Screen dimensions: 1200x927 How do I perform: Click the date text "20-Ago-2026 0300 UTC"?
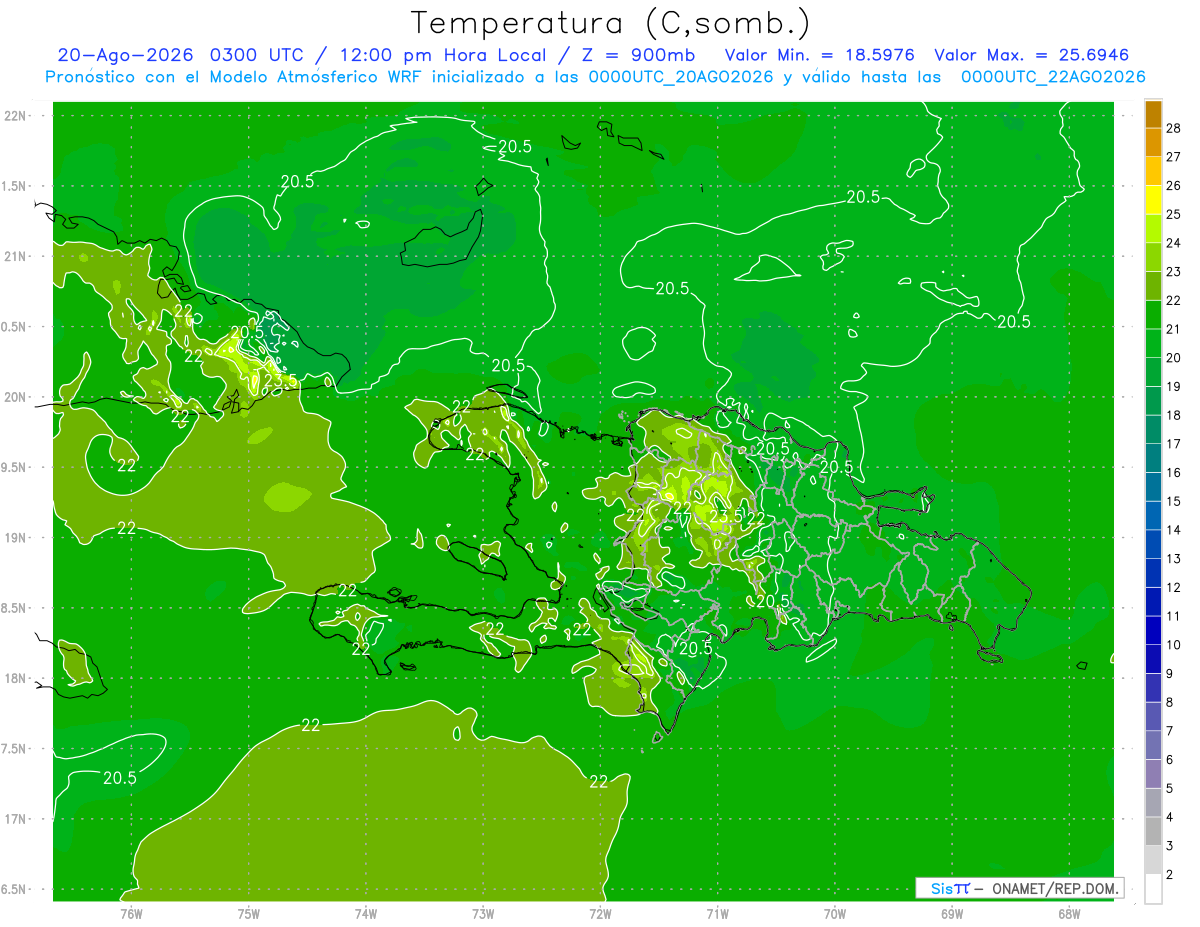click(180, 56)
